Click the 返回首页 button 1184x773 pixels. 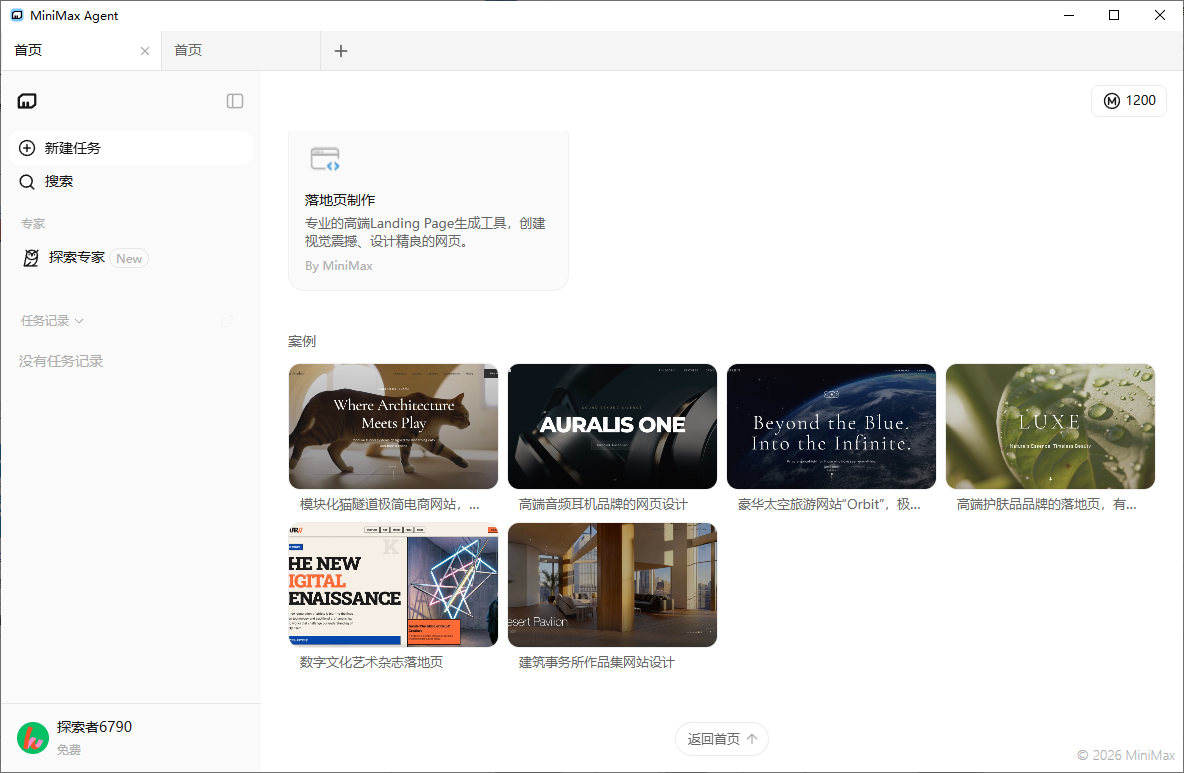point(721,739)
